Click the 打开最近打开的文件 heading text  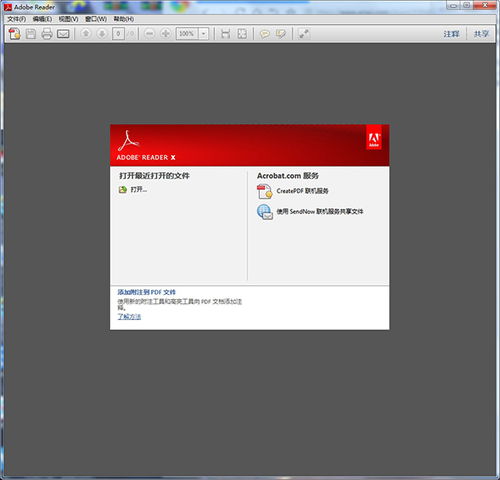[x=154, y=176]
